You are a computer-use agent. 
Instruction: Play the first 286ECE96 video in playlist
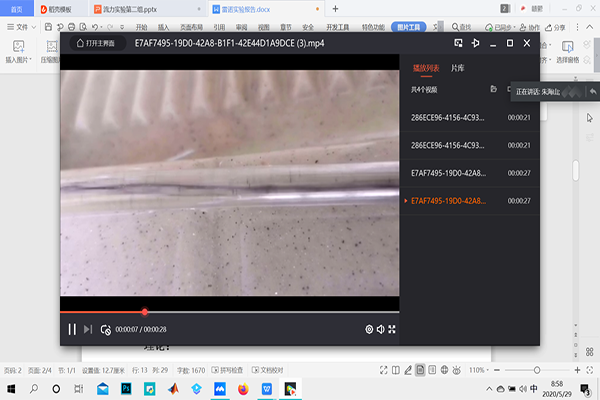(450, 117)
